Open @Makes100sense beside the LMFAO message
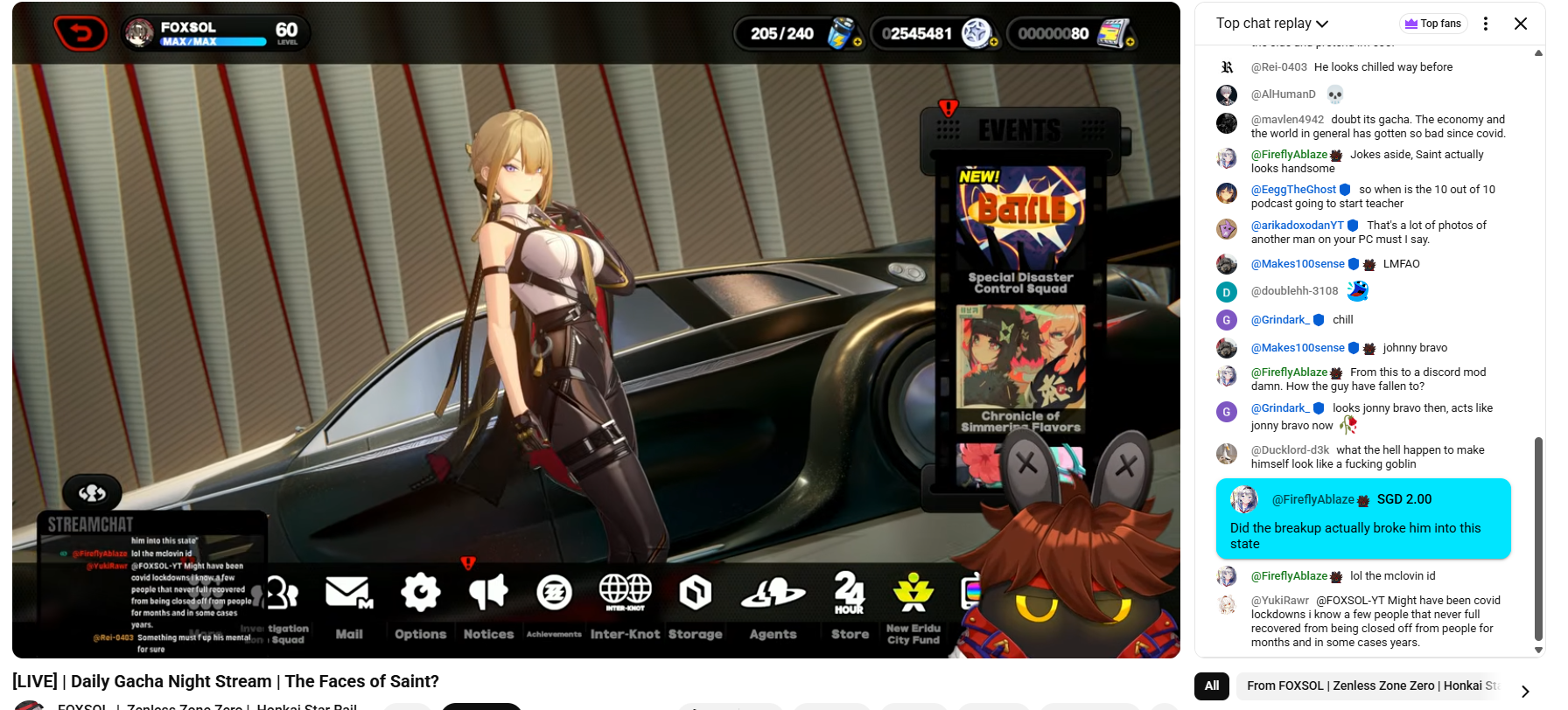This screenshot has width=1568, height=710. click(1298, 264)
